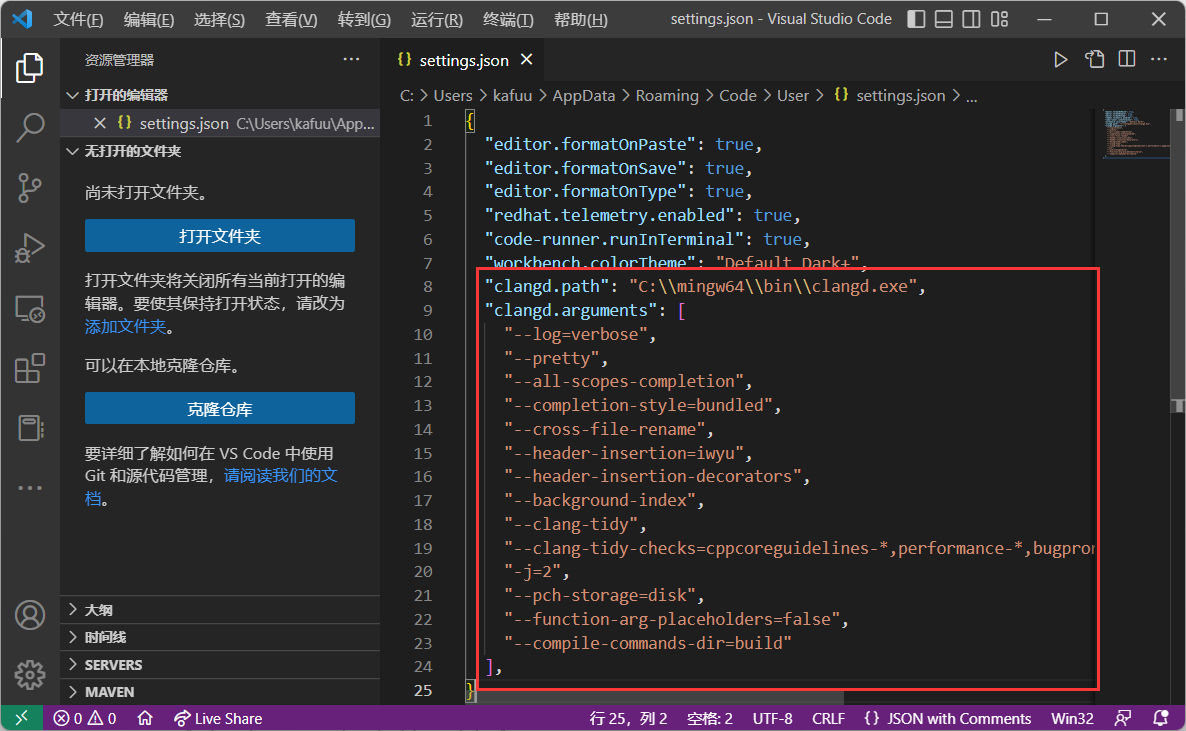Open the Extensions view
This screenshot has width=1186, height=731.
(x=30, y=368)
